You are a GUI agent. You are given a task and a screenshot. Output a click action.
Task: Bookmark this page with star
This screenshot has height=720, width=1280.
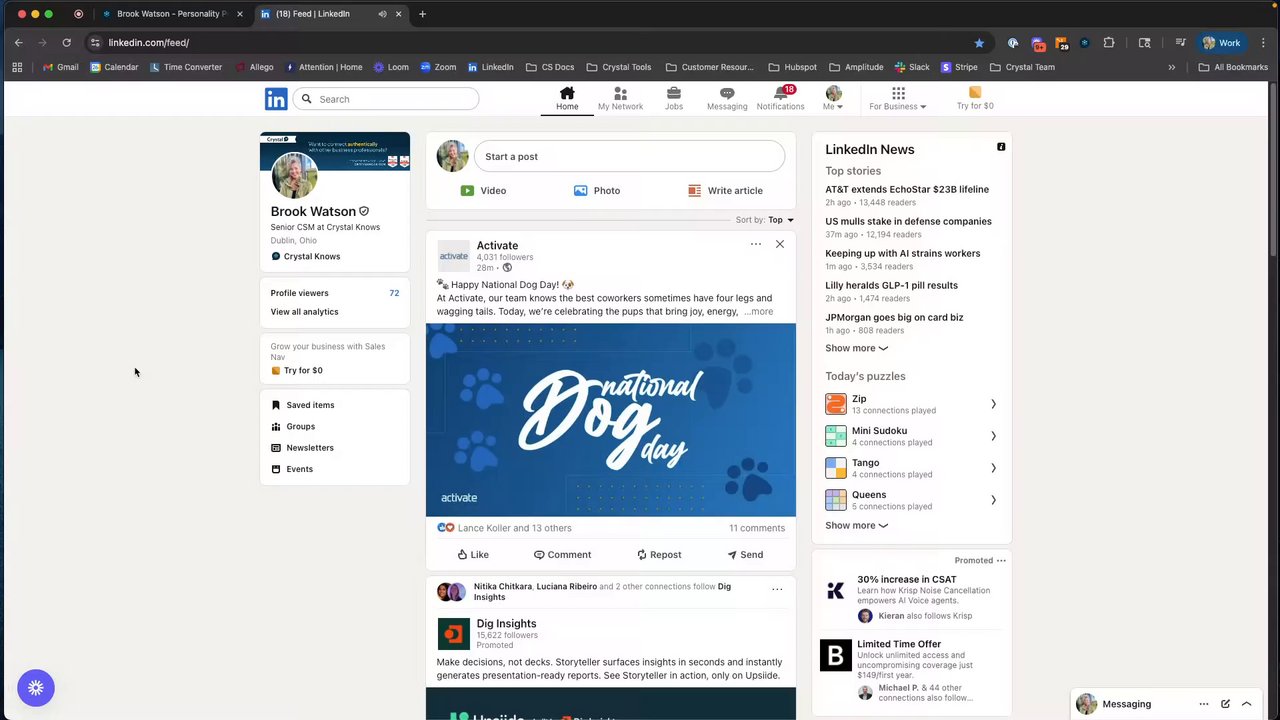[x=979, y=43]
